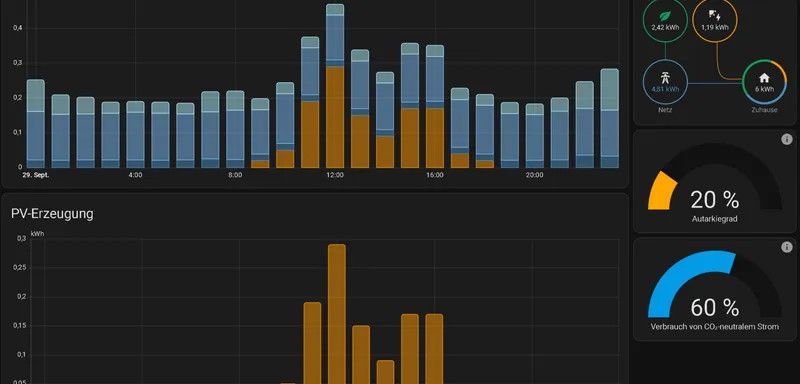Open info icon on the CO₂-neutralem Strom card
Viewport: 800px width, 384px height.
pyautogui.click(x=786, y=247)
